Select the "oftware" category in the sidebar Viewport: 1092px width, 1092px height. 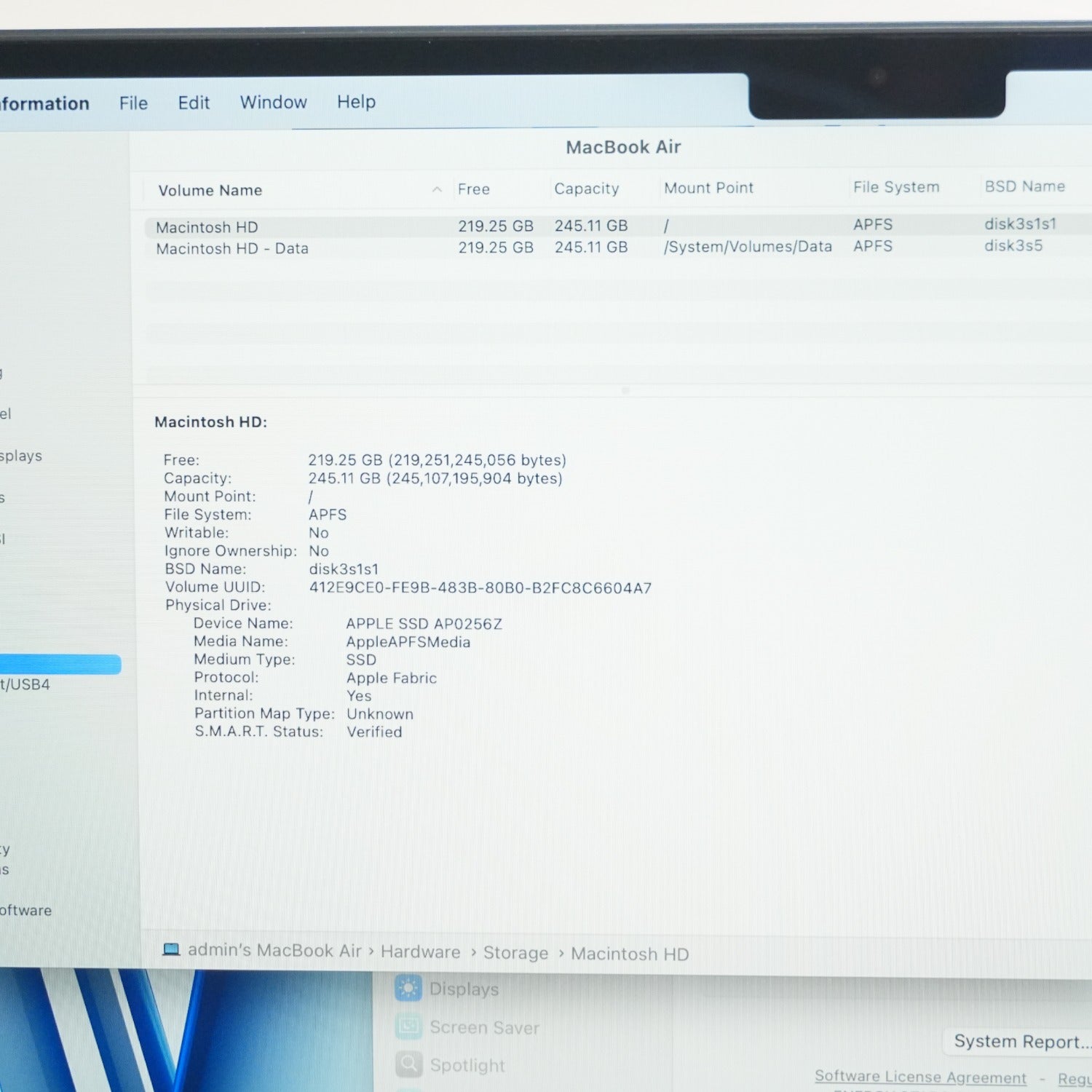[26, 910]
